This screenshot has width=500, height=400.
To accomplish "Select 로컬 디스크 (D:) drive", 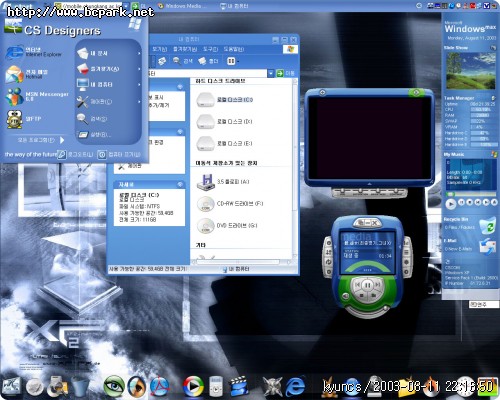I will (225, 121).
